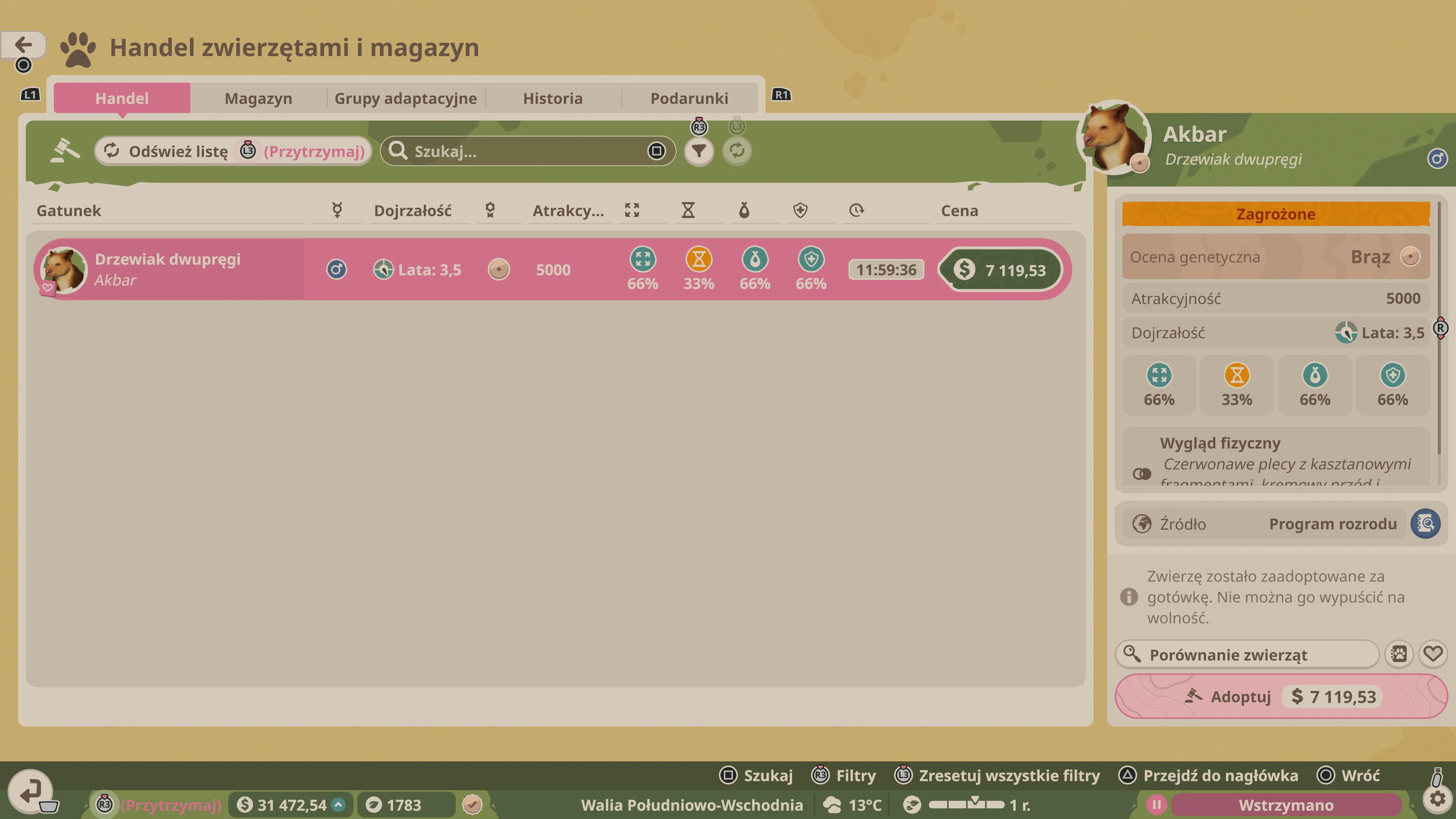Viewport: 1456px width, 819px height.
Task: Click the 33% longevity gene tile in details
Action: click(x=1237, y=386)
